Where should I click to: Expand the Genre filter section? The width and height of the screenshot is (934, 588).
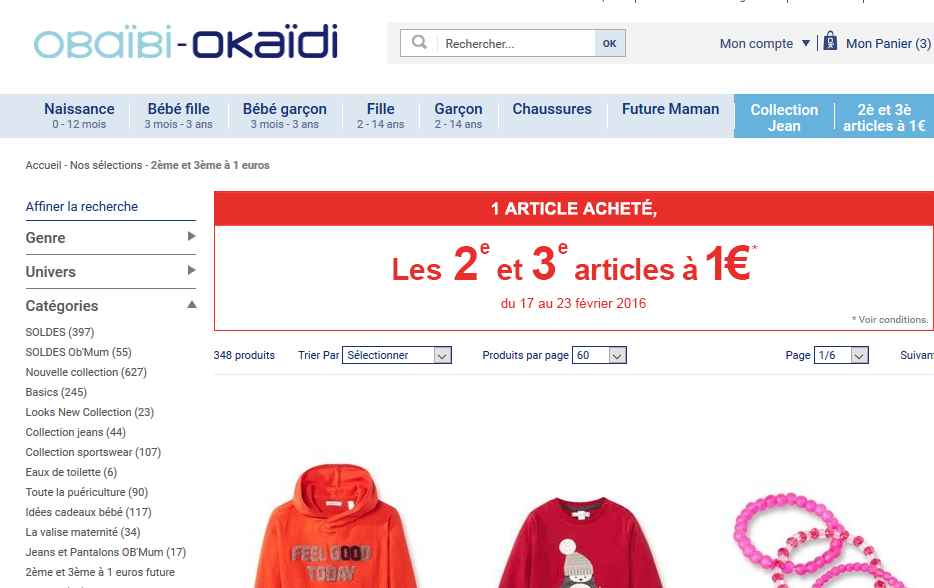point(111,238)
